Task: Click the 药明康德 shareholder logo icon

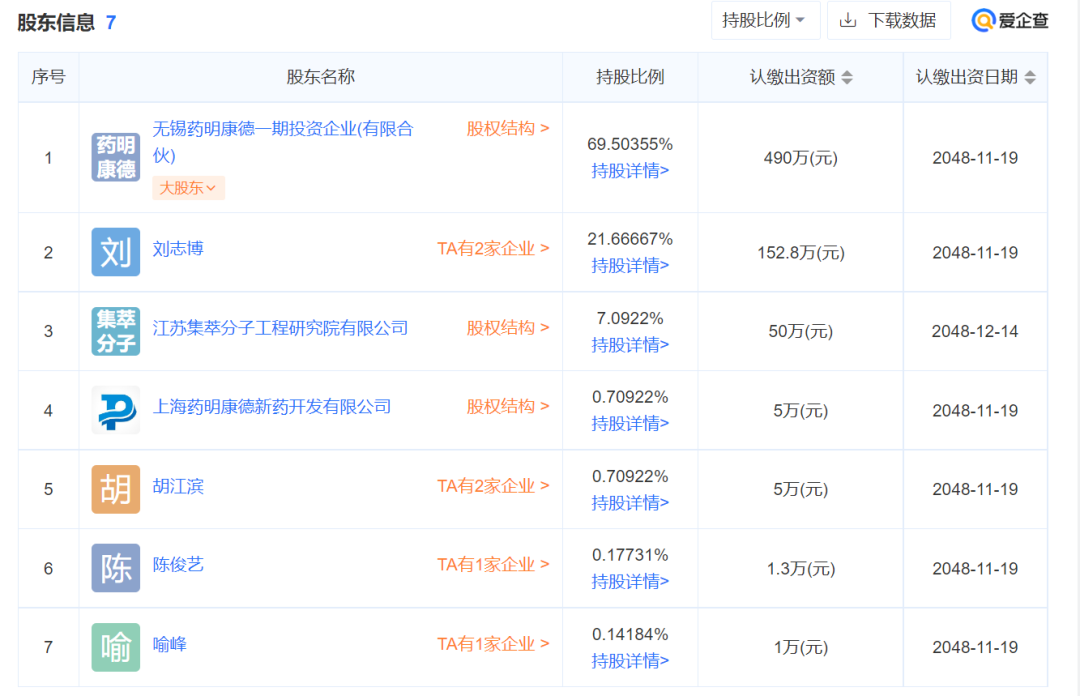Action: click(x=115, y=157)
